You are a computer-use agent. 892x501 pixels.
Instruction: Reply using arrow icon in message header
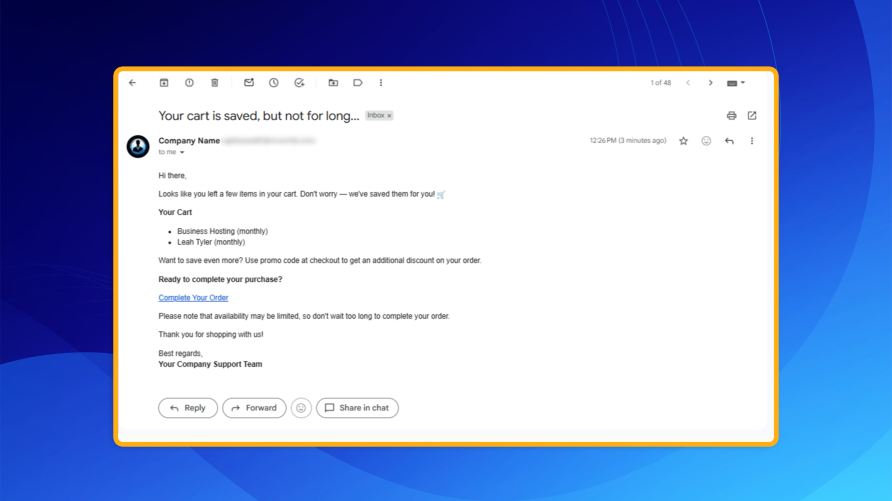pyautogui.click(x=729, y=141)
